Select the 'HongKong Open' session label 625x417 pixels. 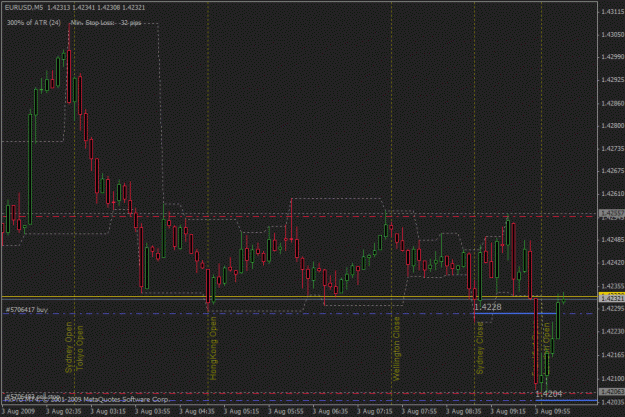click(x=213, y=348)
